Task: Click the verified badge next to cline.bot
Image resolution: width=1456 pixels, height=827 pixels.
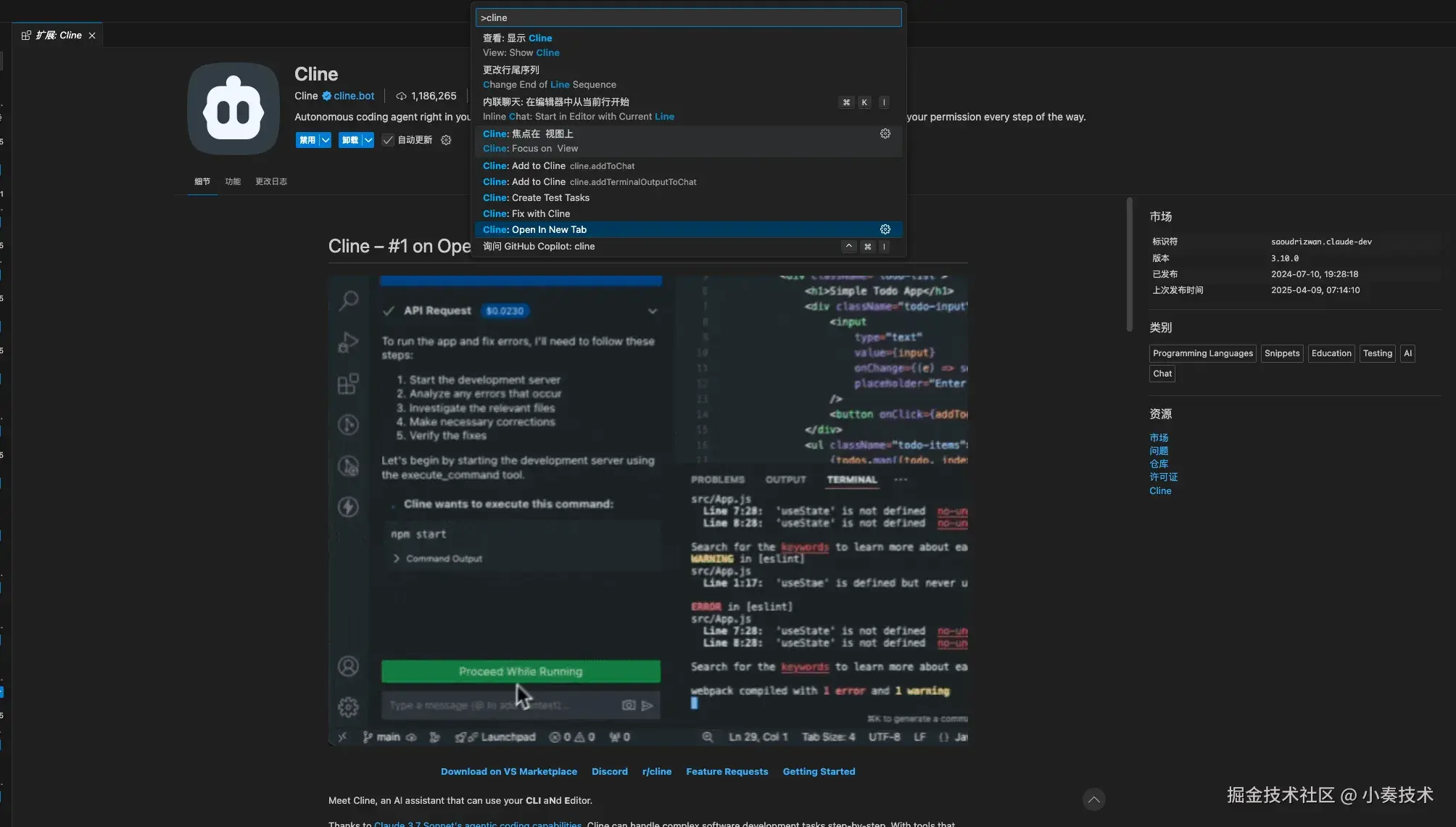Action: (327, 96)
